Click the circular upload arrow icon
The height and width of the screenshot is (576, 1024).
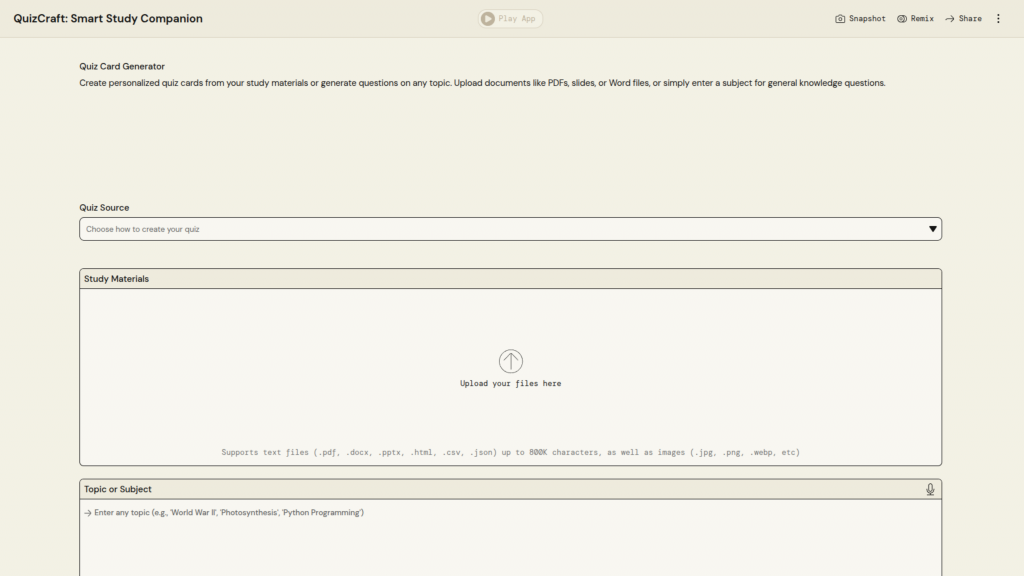point(510,361)
